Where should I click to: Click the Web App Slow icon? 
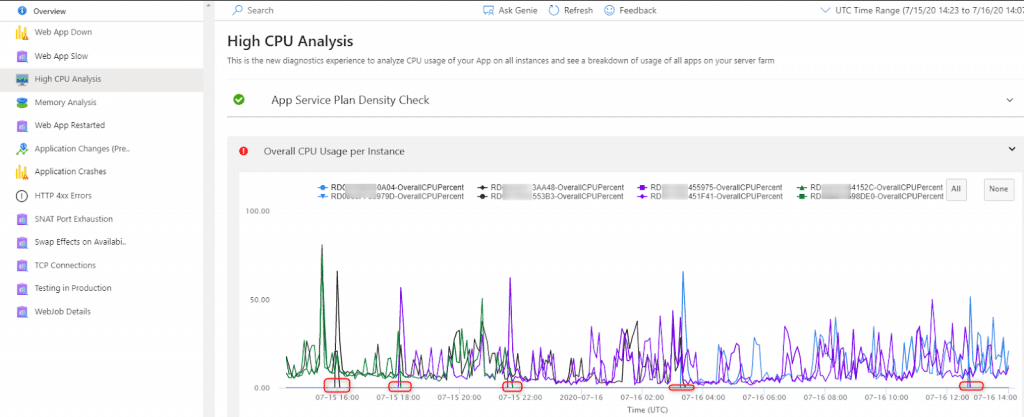[22, 56]
